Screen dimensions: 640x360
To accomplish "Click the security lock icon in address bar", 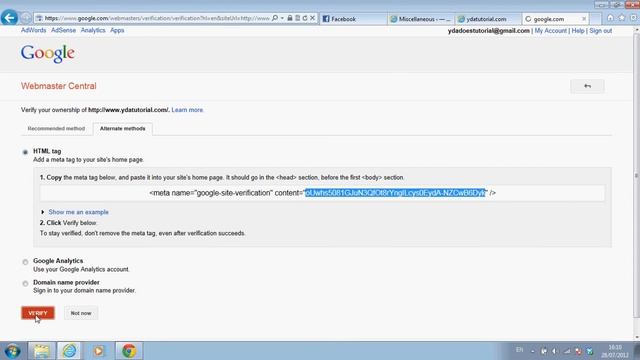I will (290, 18).
